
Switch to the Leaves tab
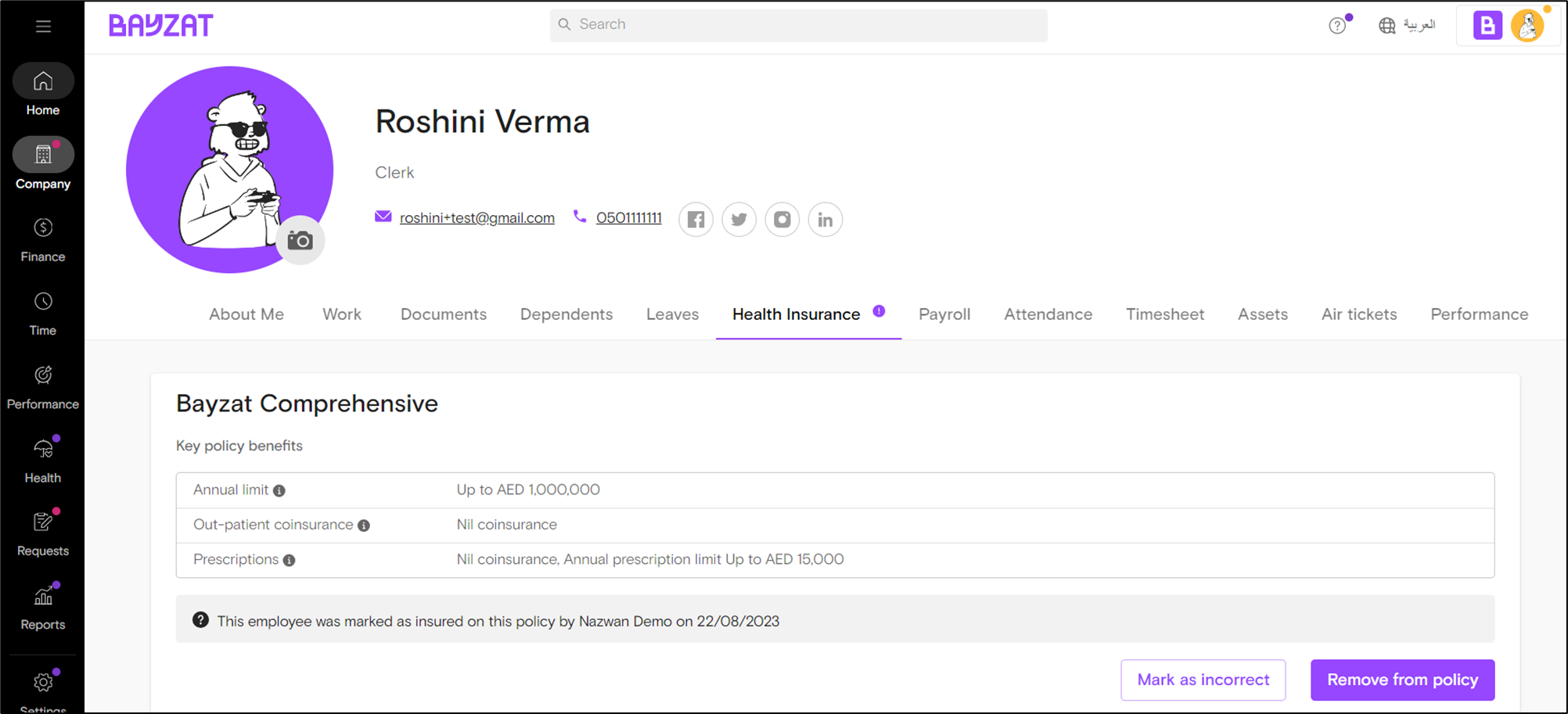click(x=672, y=314)
